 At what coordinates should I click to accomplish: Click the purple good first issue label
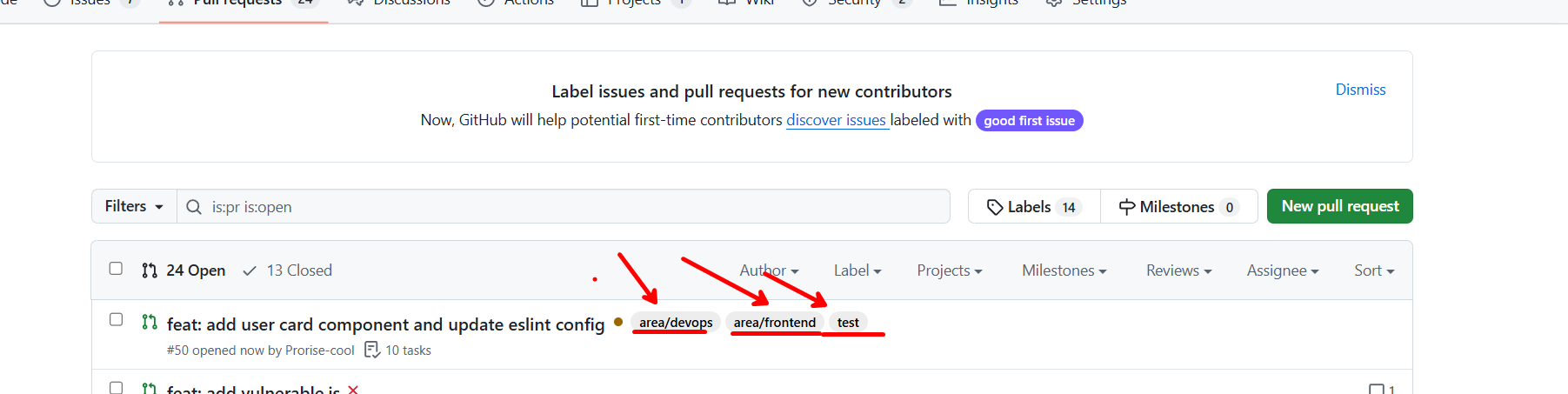point(1029,121)
